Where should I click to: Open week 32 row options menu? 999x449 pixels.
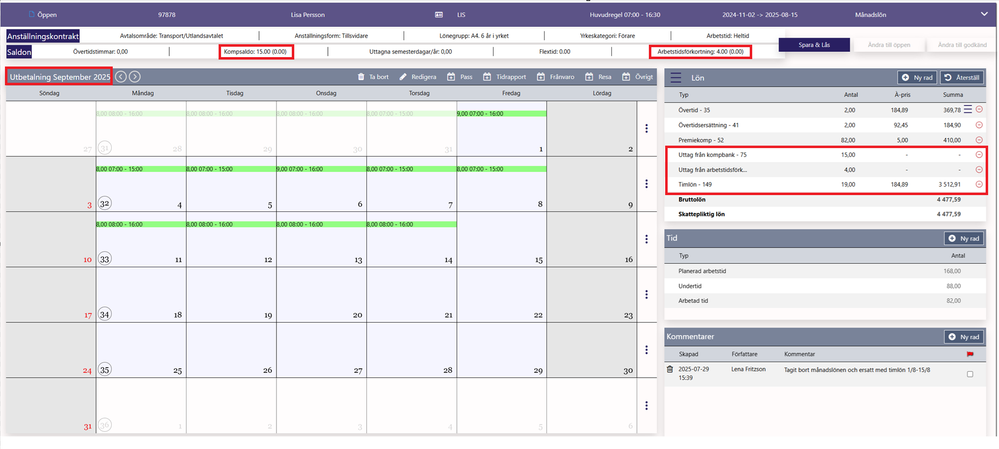[x=646, y=183]
